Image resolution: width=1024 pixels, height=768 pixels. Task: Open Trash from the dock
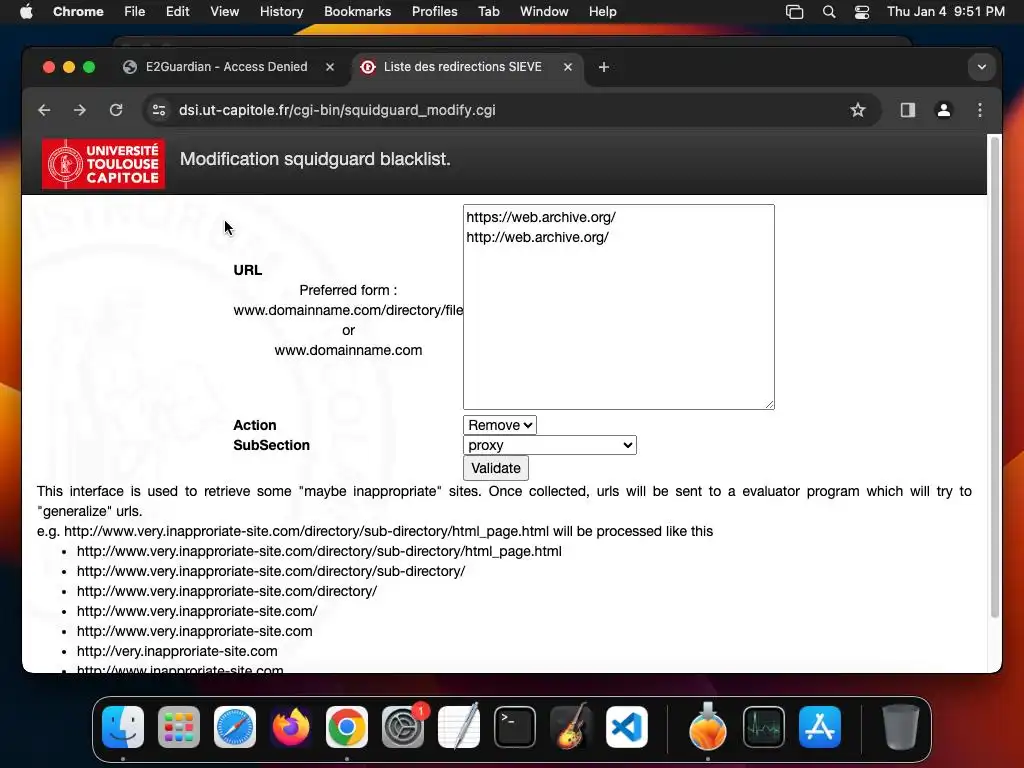click(901, 727)
